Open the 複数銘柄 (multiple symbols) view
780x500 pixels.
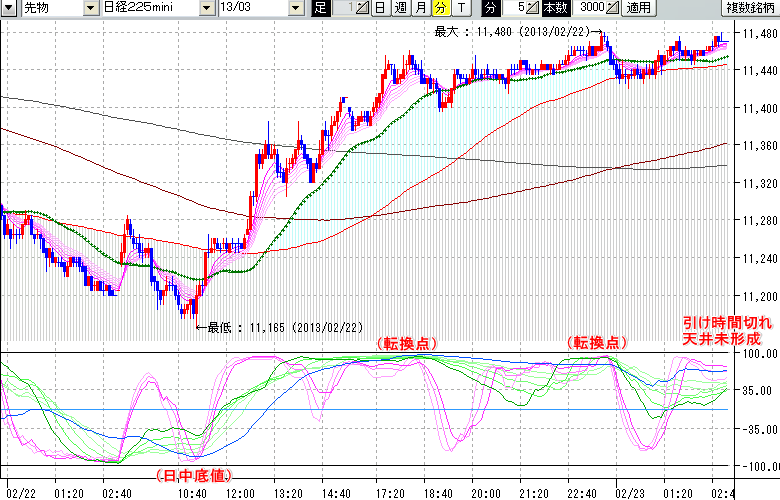750,8
